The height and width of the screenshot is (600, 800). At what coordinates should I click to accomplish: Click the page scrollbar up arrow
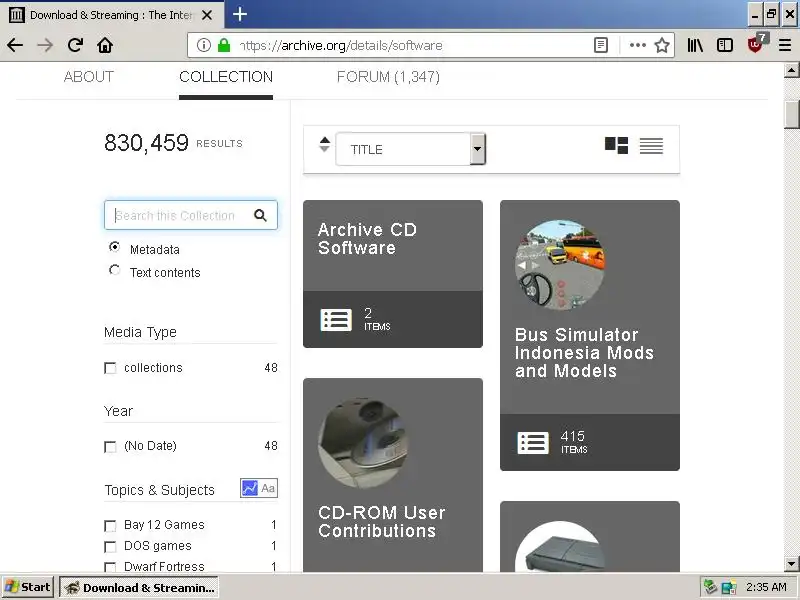click(x=791, y=70)
